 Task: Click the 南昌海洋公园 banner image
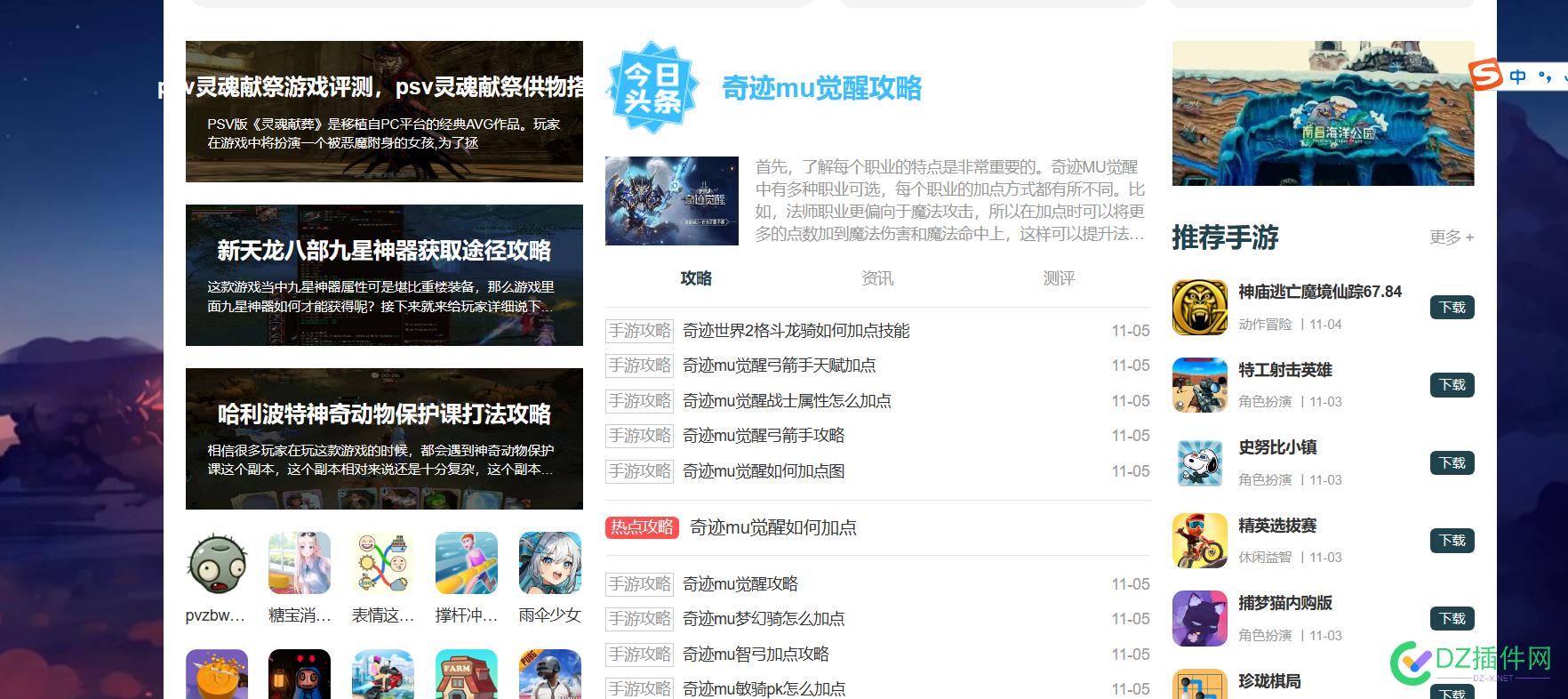coord(1323,113)
